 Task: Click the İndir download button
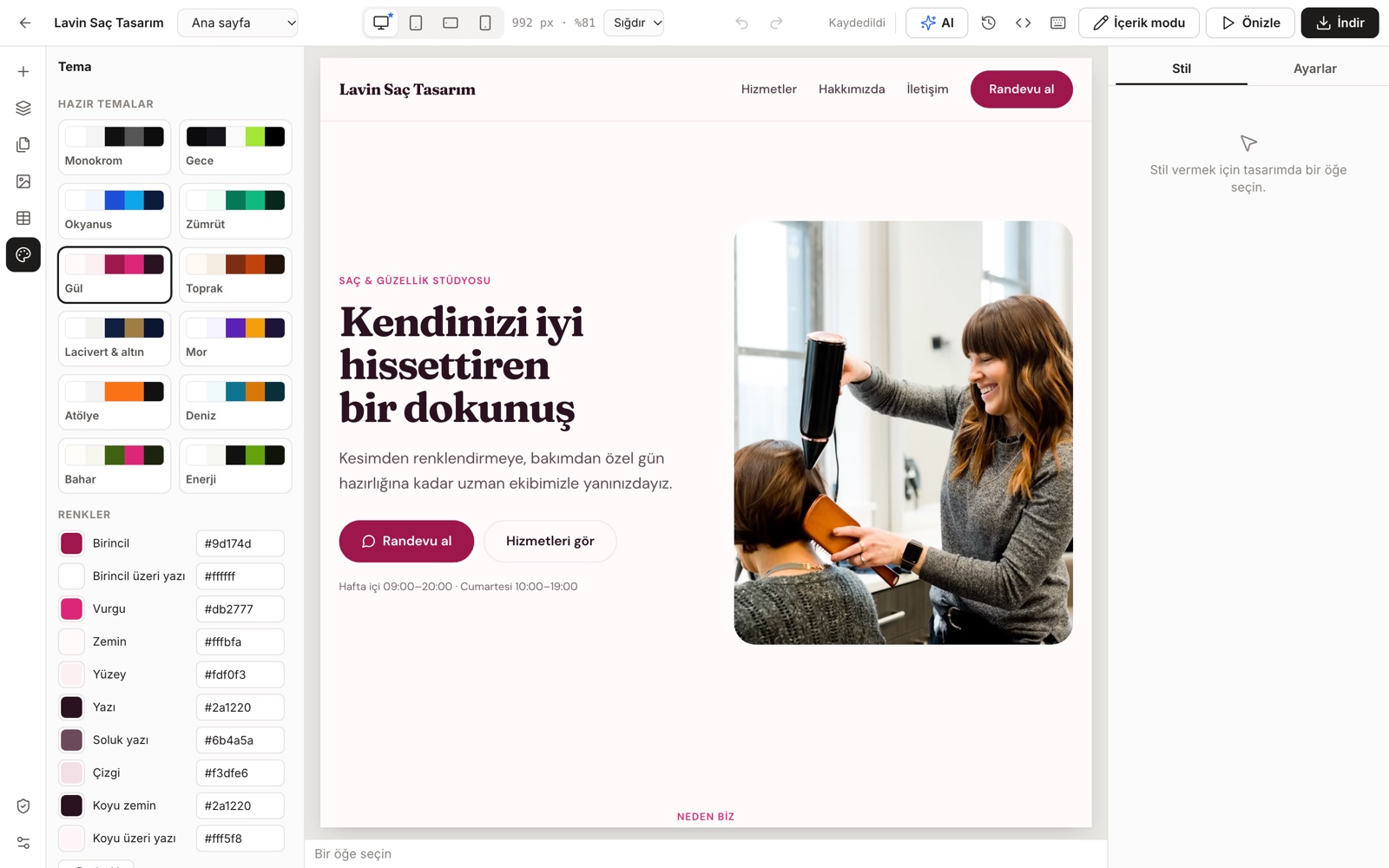1340,23
